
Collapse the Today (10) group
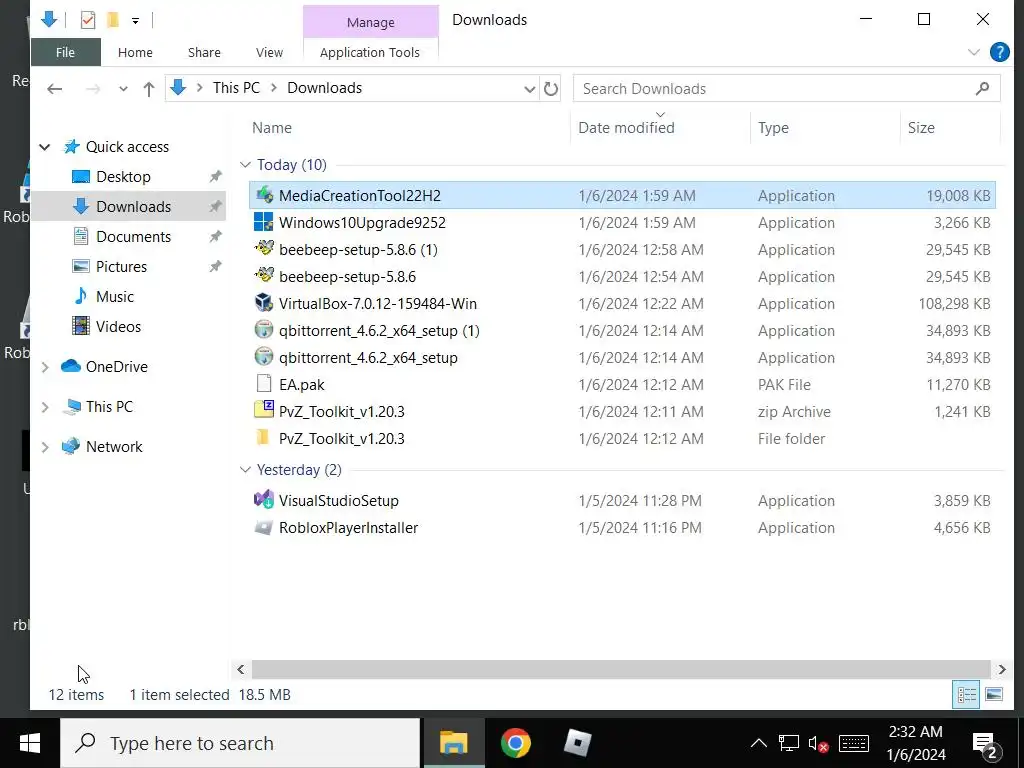[x=246, y=165]
